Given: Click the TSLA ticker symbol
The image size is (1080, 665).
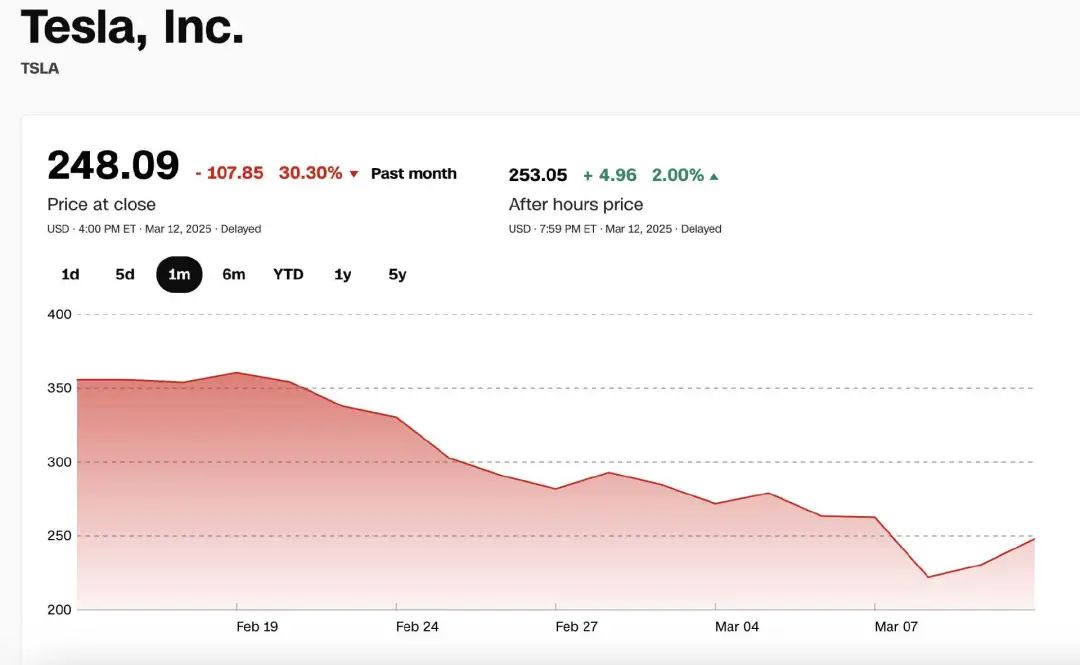Looking at the screenshot, I should (40, 69).
